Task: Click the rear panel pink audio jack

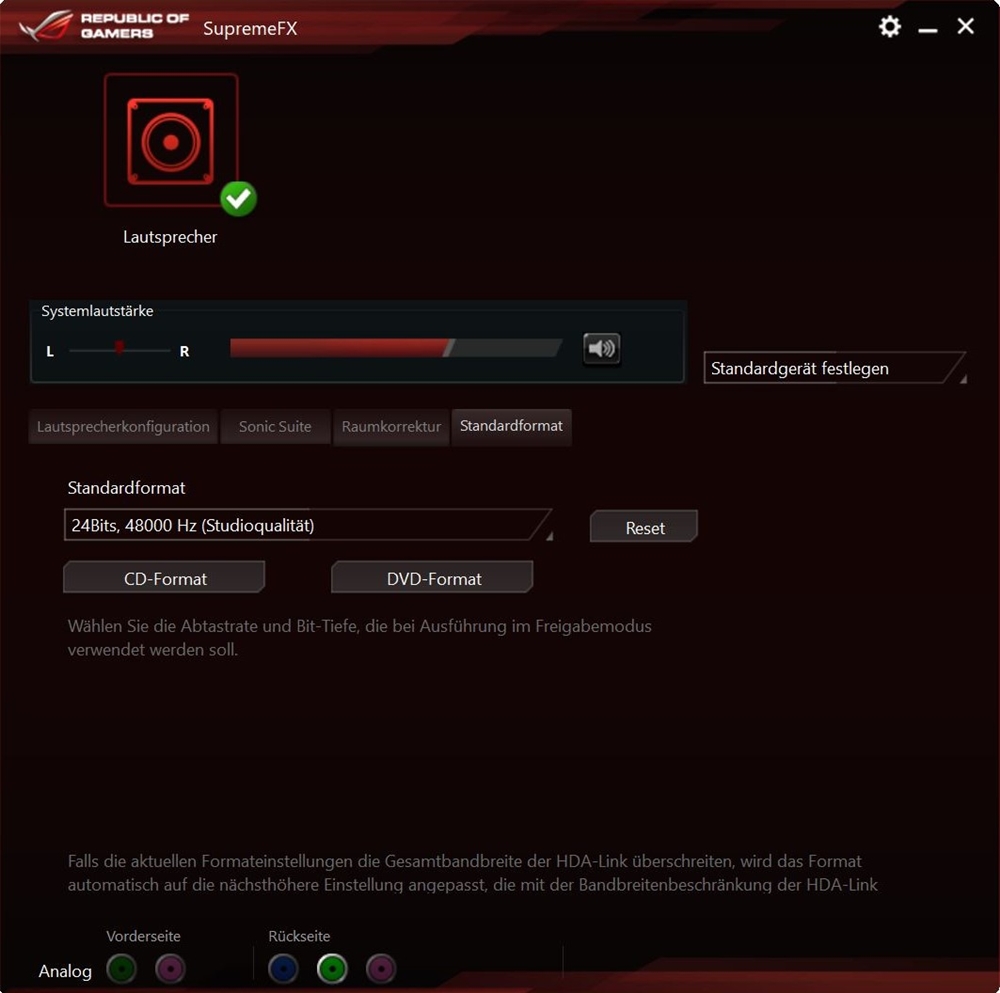Action: (x=381, y=968)
